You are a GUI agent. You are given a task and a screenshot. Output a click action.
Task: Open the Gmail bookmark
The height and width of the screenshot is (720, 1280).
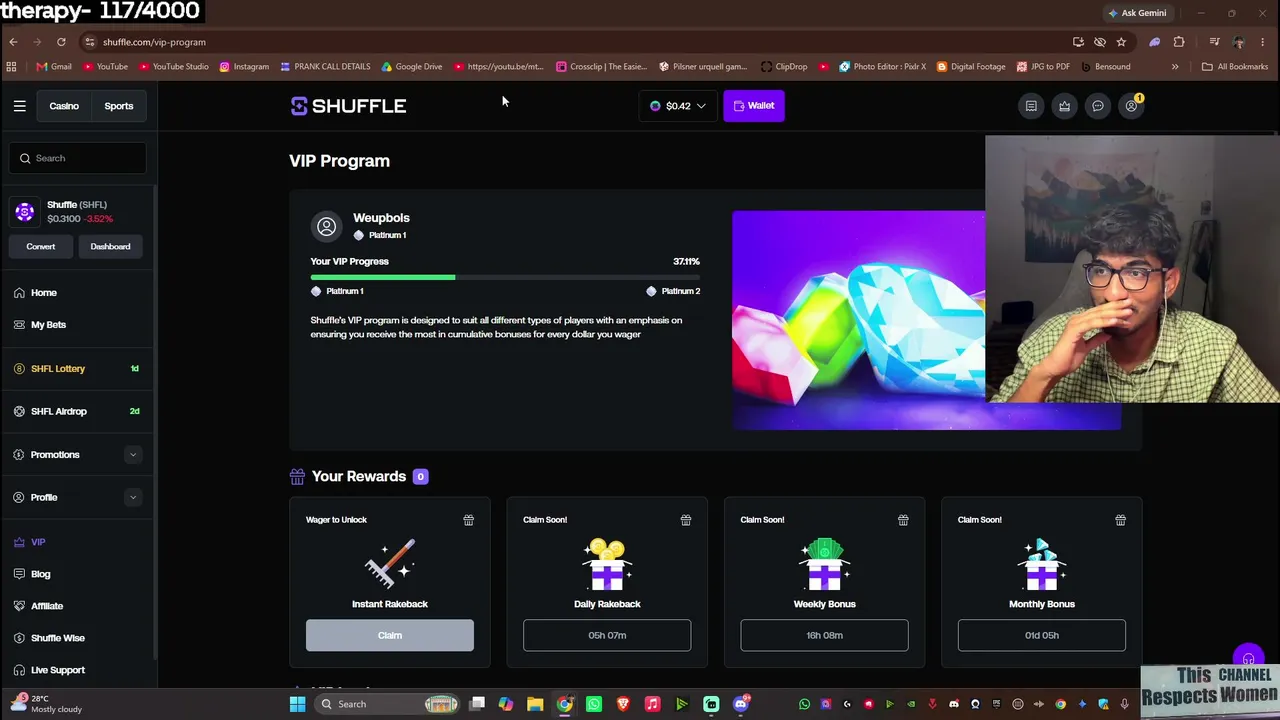54,67
